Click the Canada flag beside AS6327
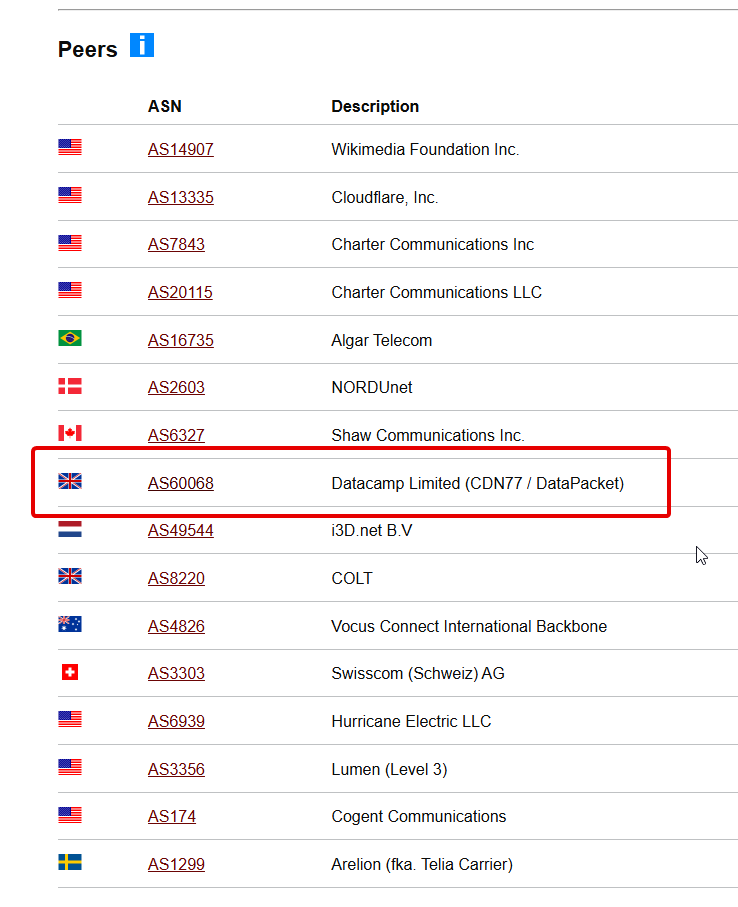 point(70,433)
